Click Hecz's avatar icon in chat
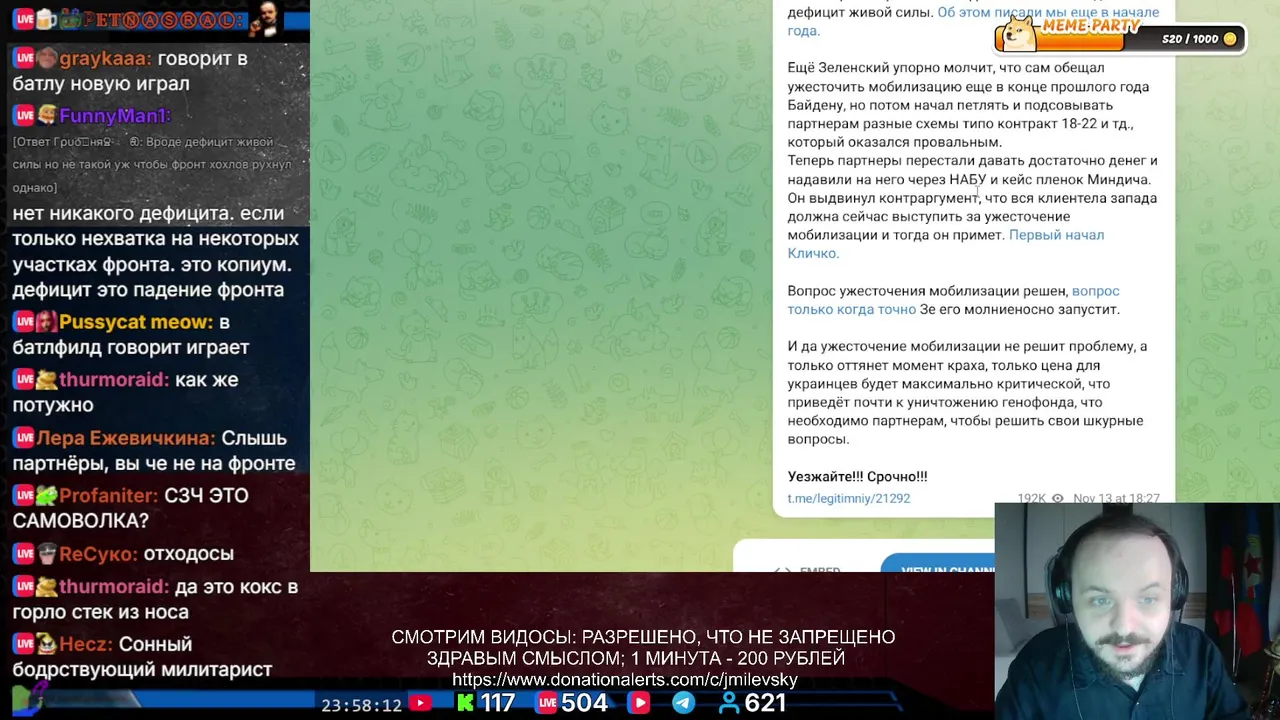Screen dimensions: 1280x720 pyautogui.click(x=46, y=645)
